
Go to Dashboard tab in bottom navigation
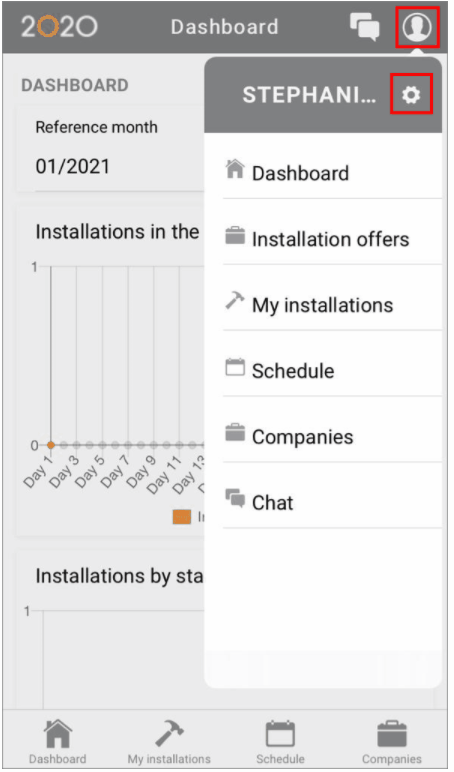[58, 741]
